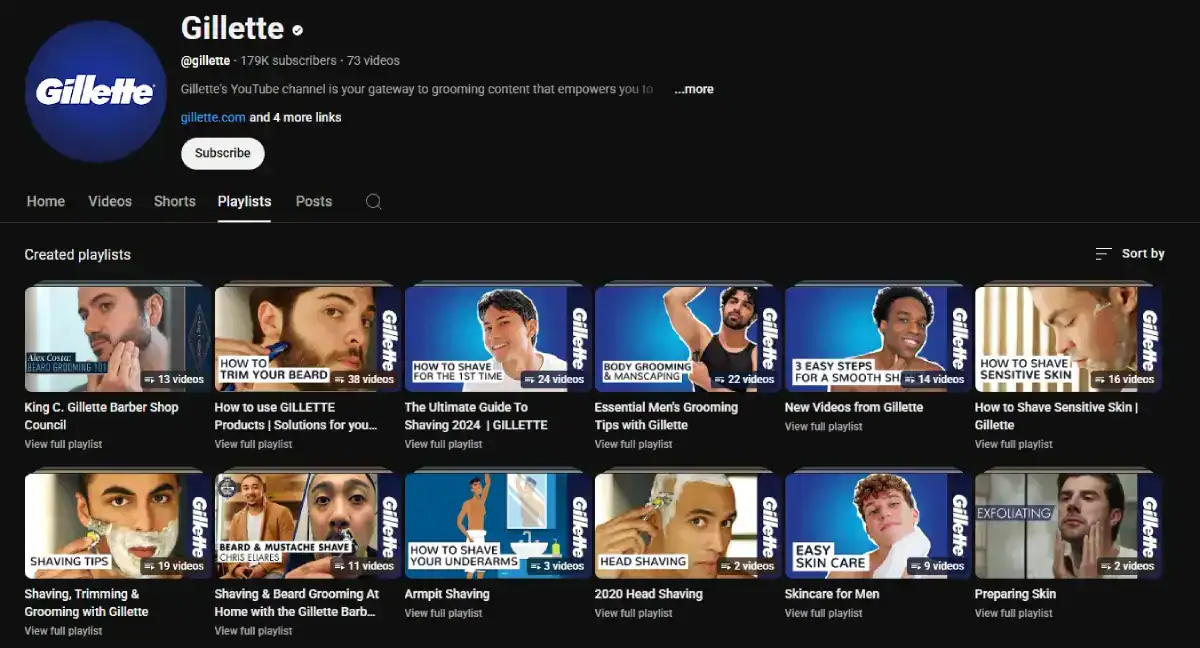Open How to Shave for the 1st Time thumbnail
Viewport: 1200px width, 648px height.
pos(498,339)
